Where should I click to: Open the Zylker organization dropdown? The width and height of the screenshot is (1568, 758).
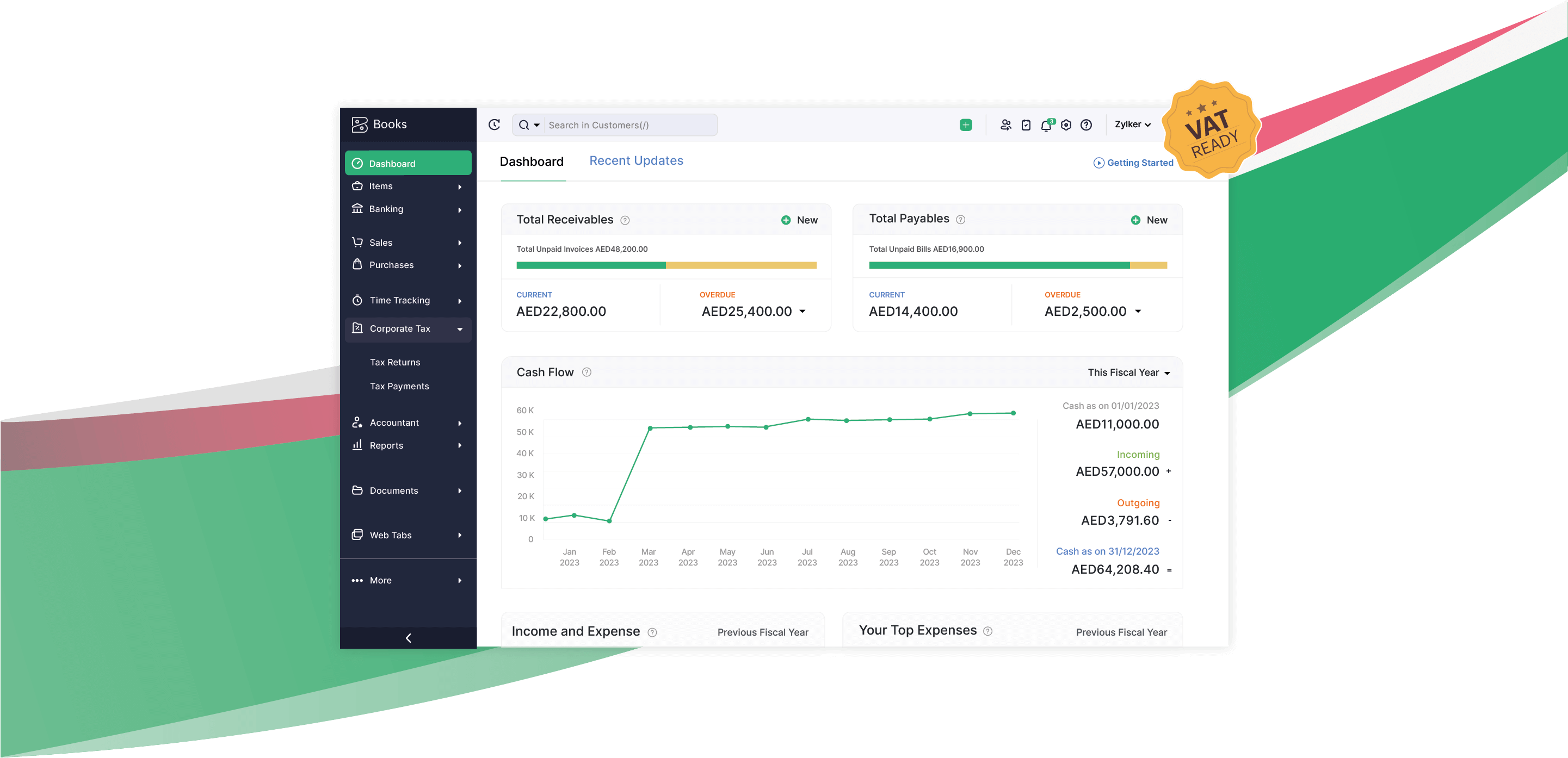click(1132, 124)
